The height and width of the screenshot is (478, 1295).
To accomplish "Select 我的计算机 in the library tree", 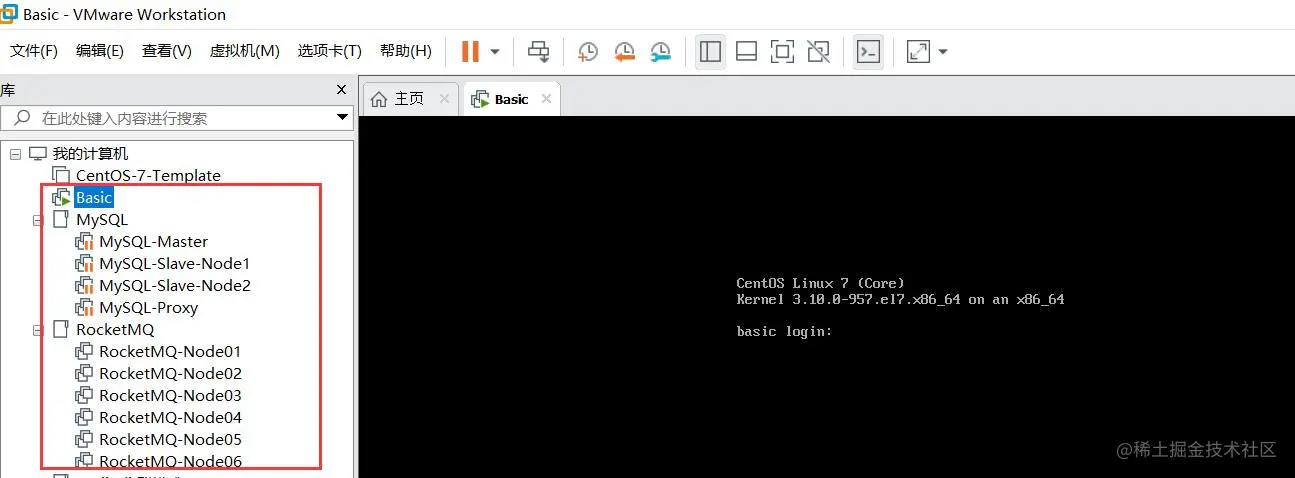I will coord(90,154).
